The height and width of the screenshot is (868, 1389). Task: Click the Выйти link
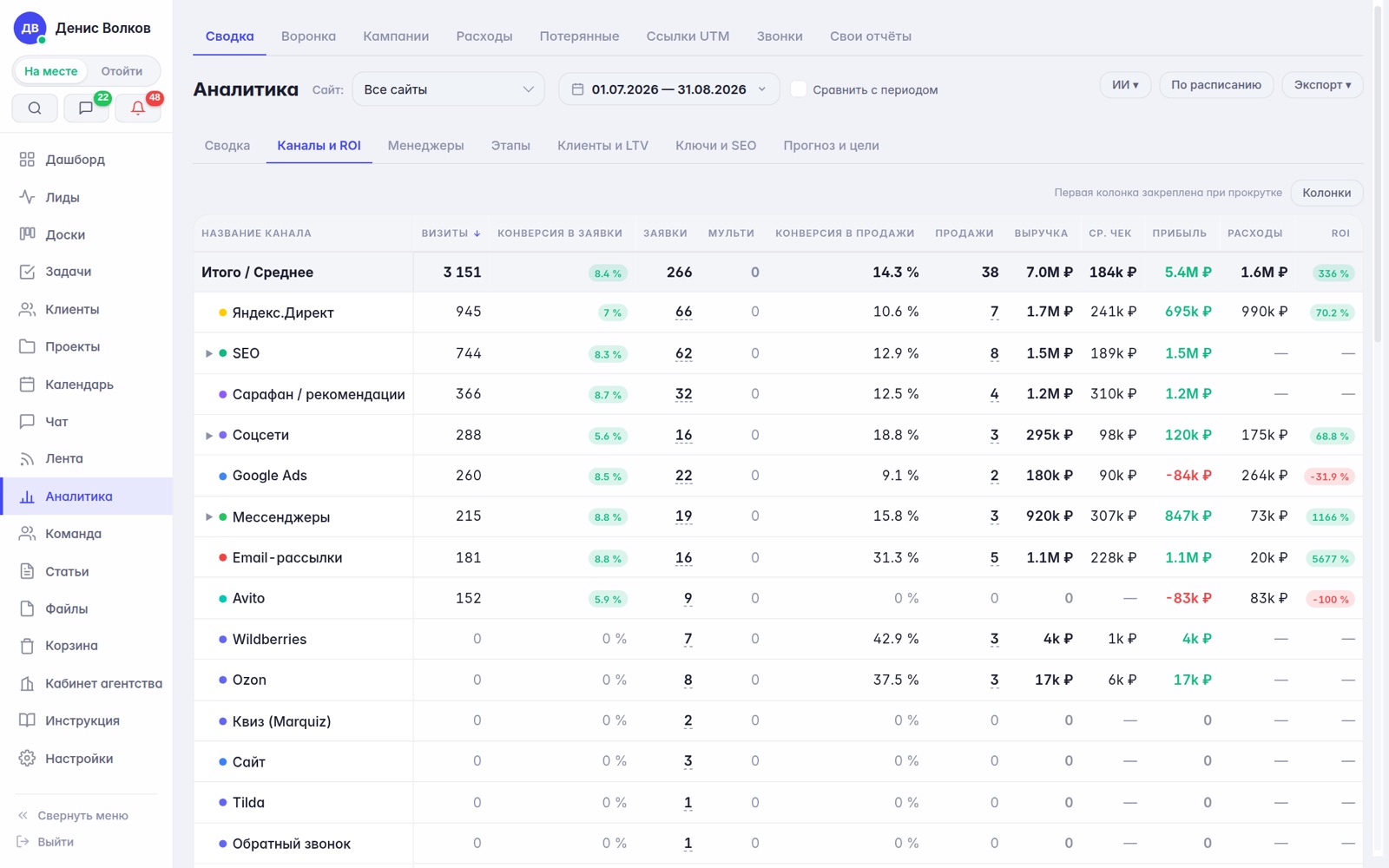point(56,842)
